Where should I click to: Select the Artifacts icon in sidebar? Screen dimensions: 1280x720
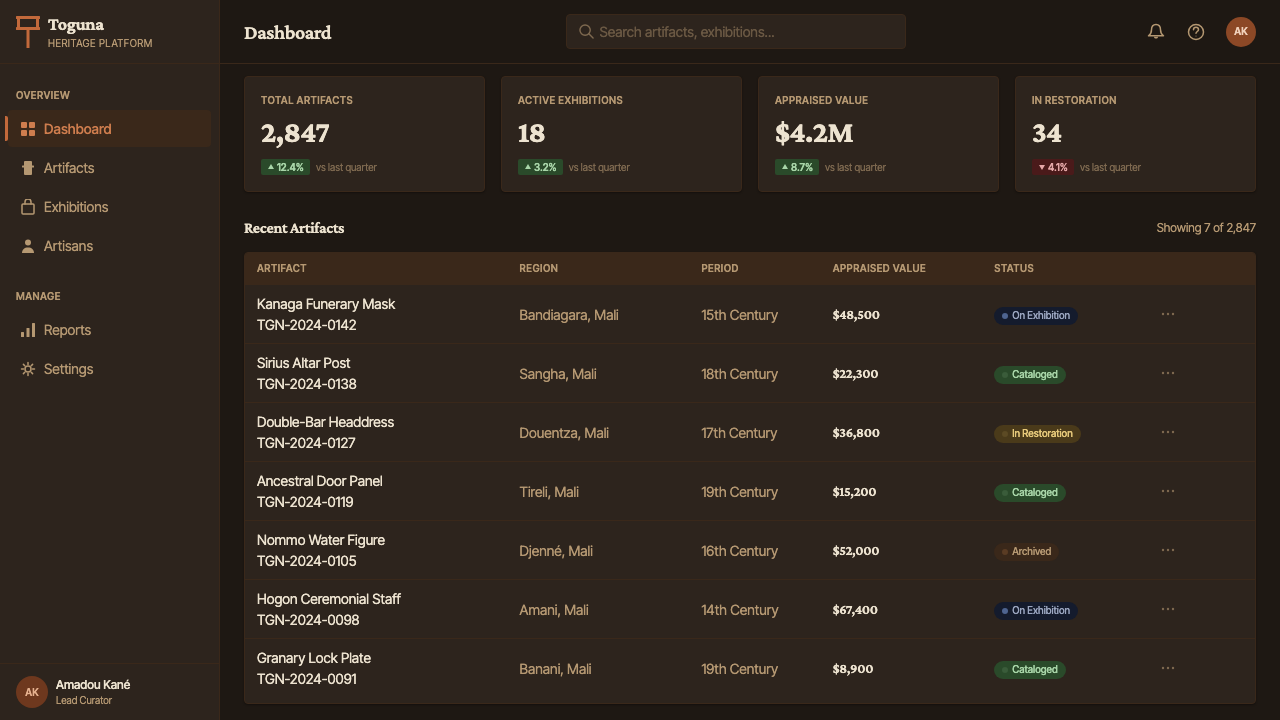coord(28,168)
